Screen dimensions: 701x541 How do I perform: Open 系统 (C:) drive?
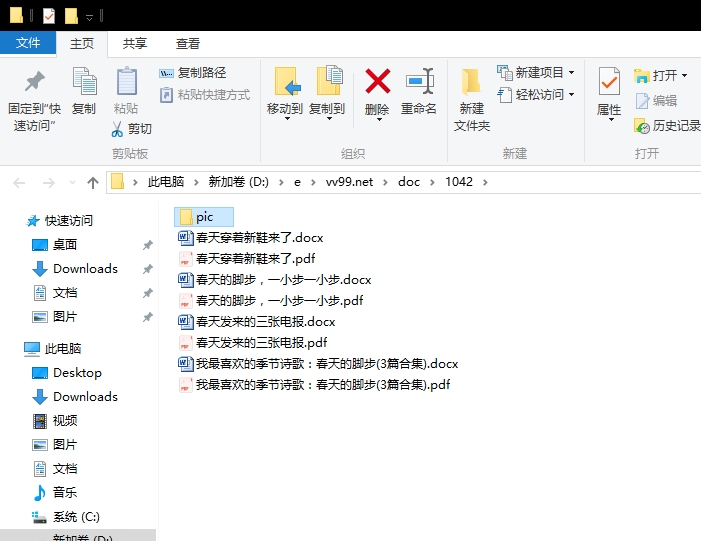pyautogui.click(x=66, y=517)
